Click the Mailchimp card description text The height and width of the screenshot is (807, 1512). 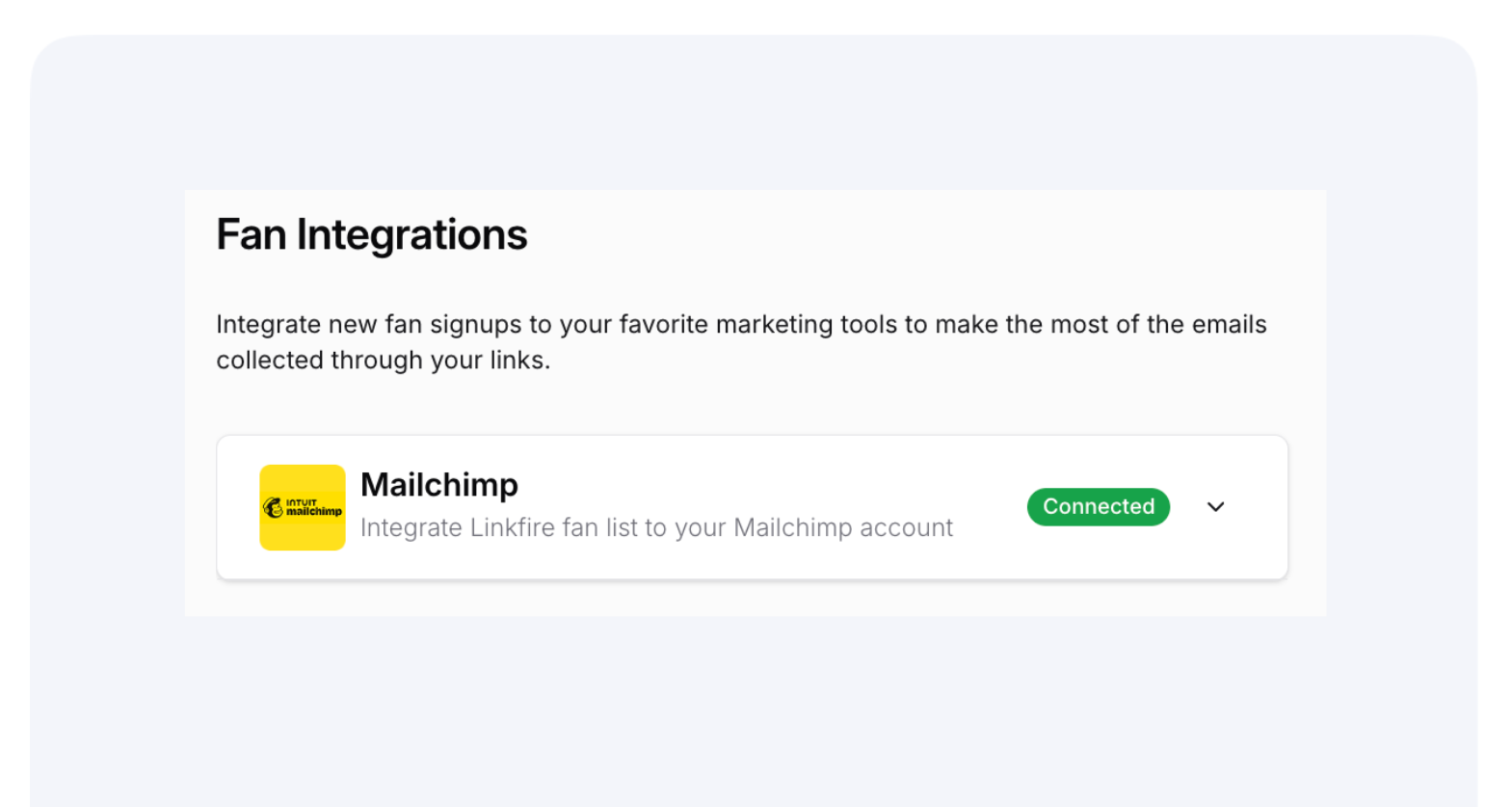tap(655, 528)
